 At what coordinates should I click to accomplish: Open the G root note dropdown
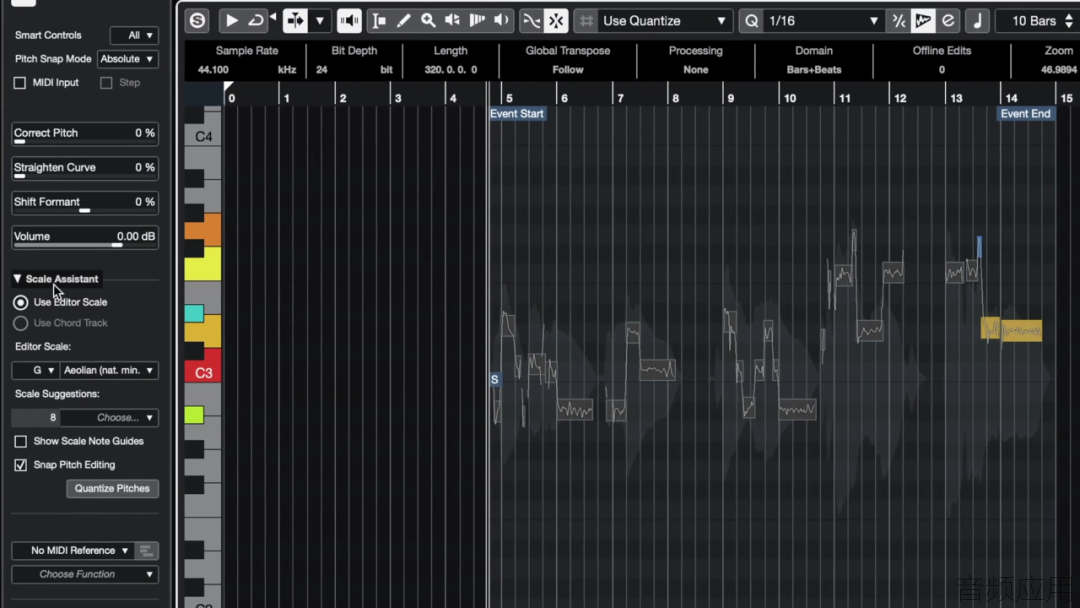point(36,370)
